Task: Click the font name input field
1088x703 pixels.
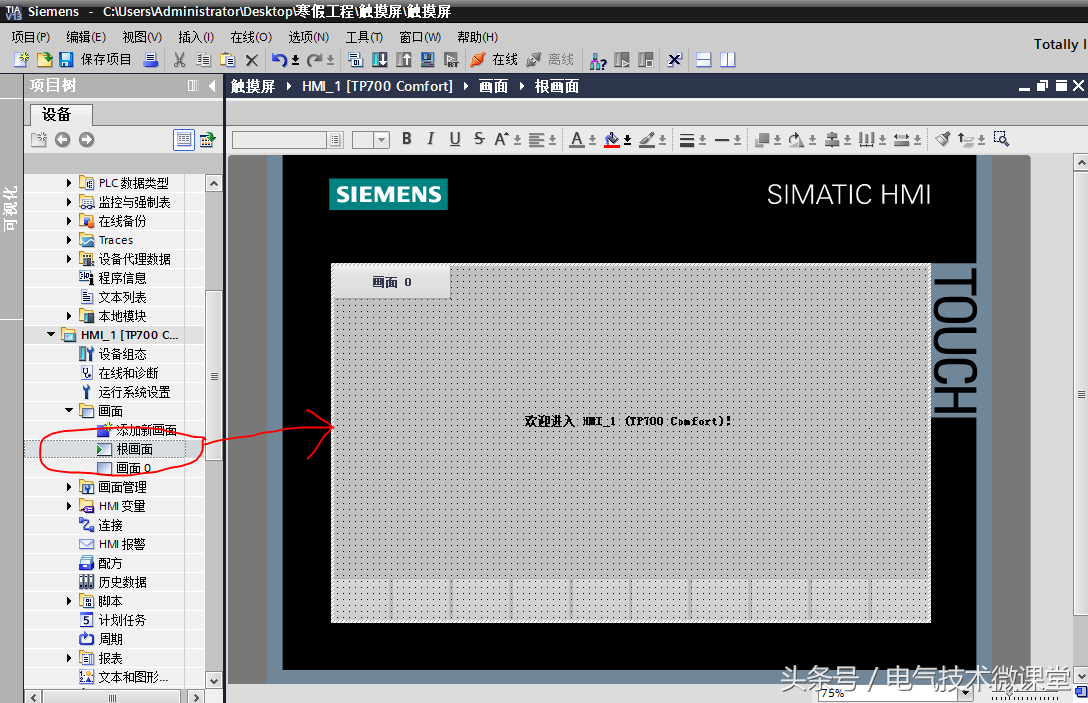Action: pyautogui.click(x=280, y=140)
